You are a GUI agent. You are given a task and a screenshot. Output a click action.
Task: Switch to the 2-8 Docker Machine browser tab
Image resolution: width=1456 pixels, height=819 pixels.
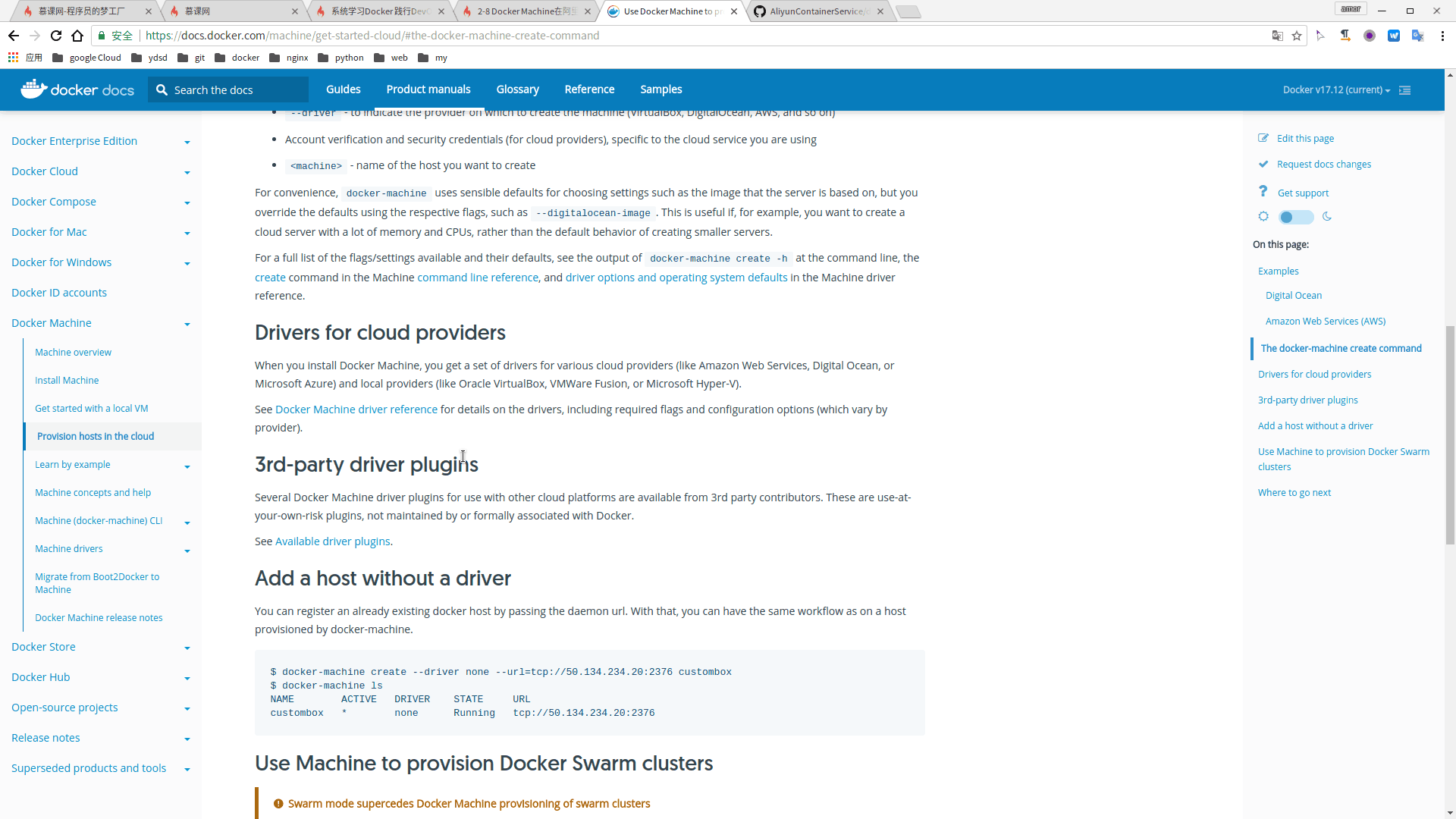pyautogui.click(x=528, y=11)
